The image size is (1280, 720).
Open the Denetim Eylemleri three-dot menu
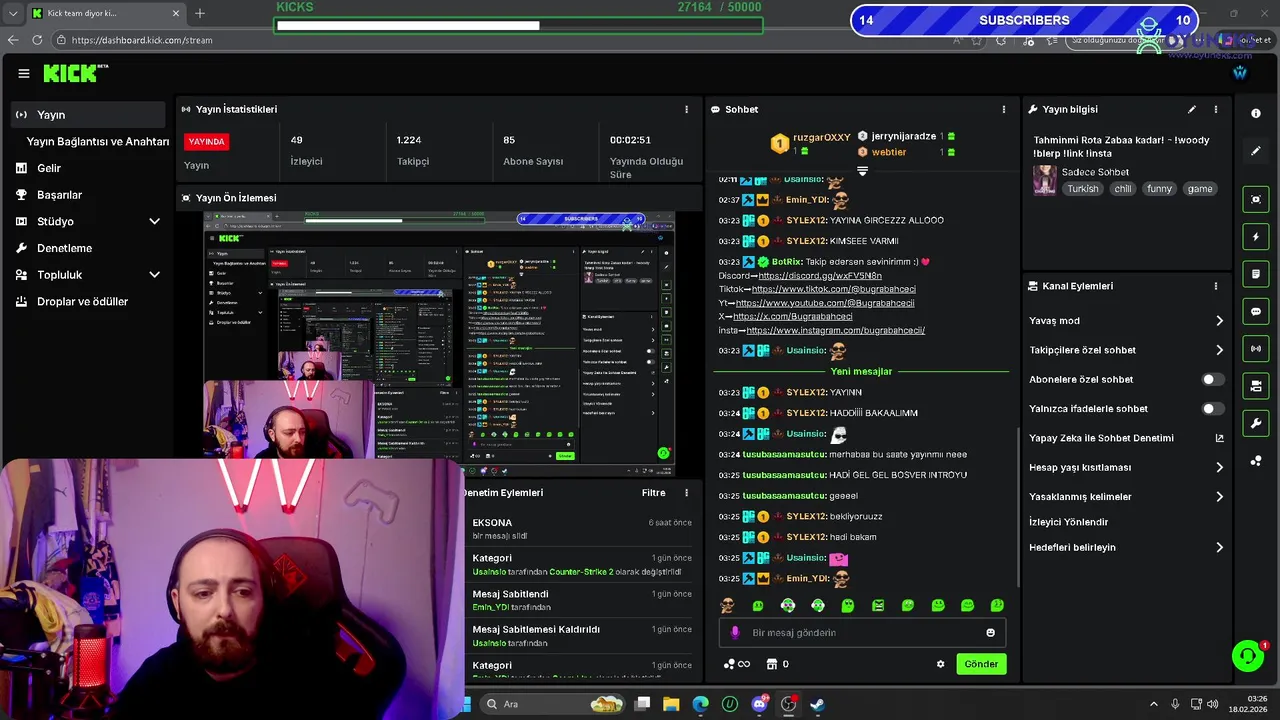click(x=686, y=493)
